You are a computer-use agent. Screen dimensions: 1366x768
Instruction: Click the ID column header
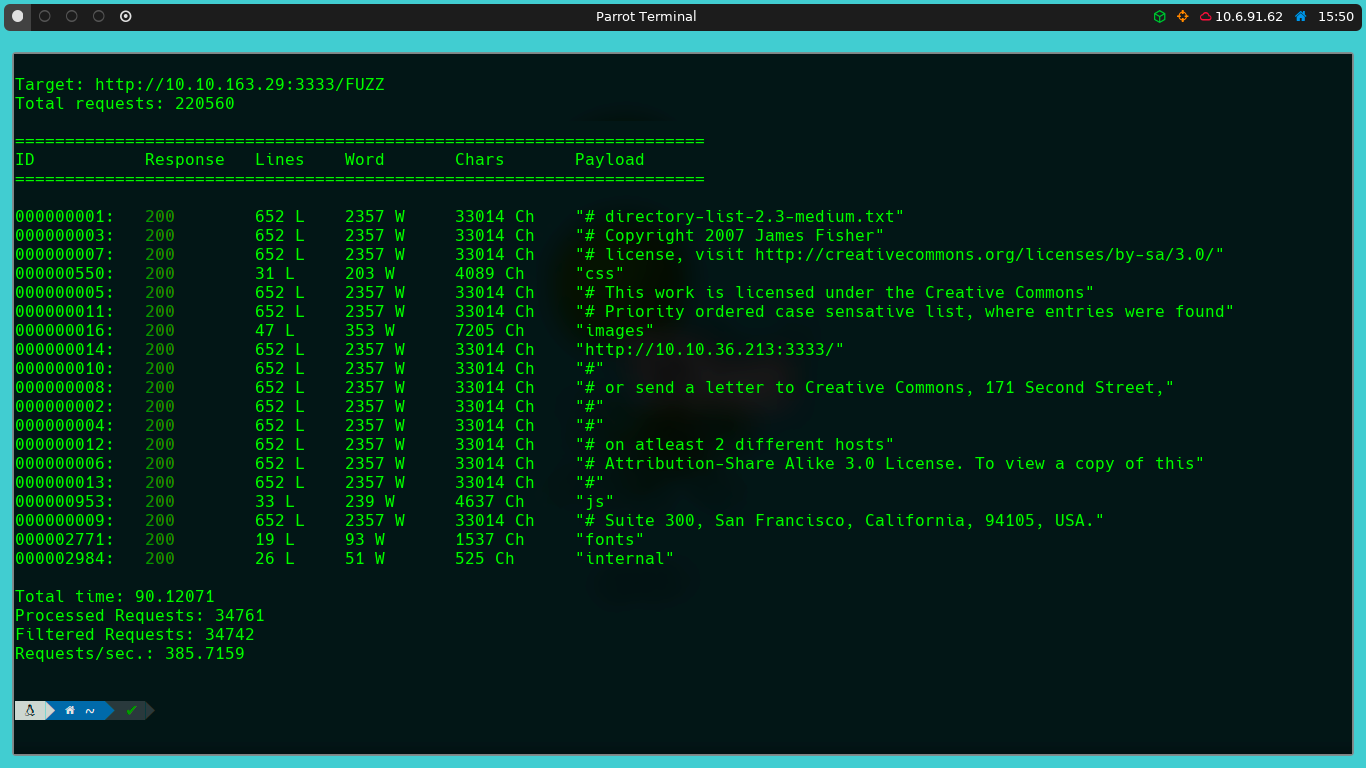click(25, 160)
